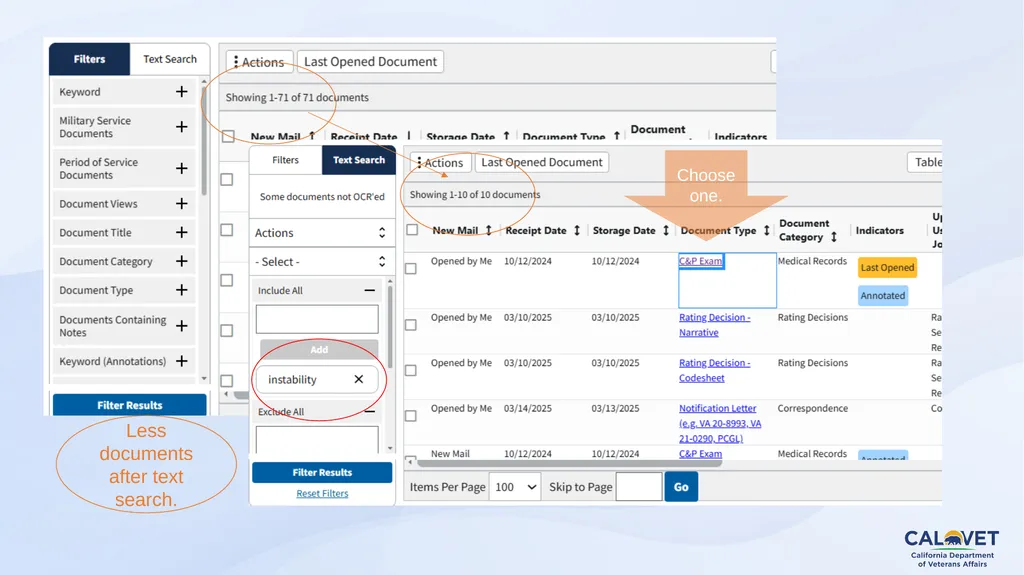Click the Filters list scrollbar in back window
Image resolution: width=1024 pixels, height=575 pixels.
coord(204,140)
